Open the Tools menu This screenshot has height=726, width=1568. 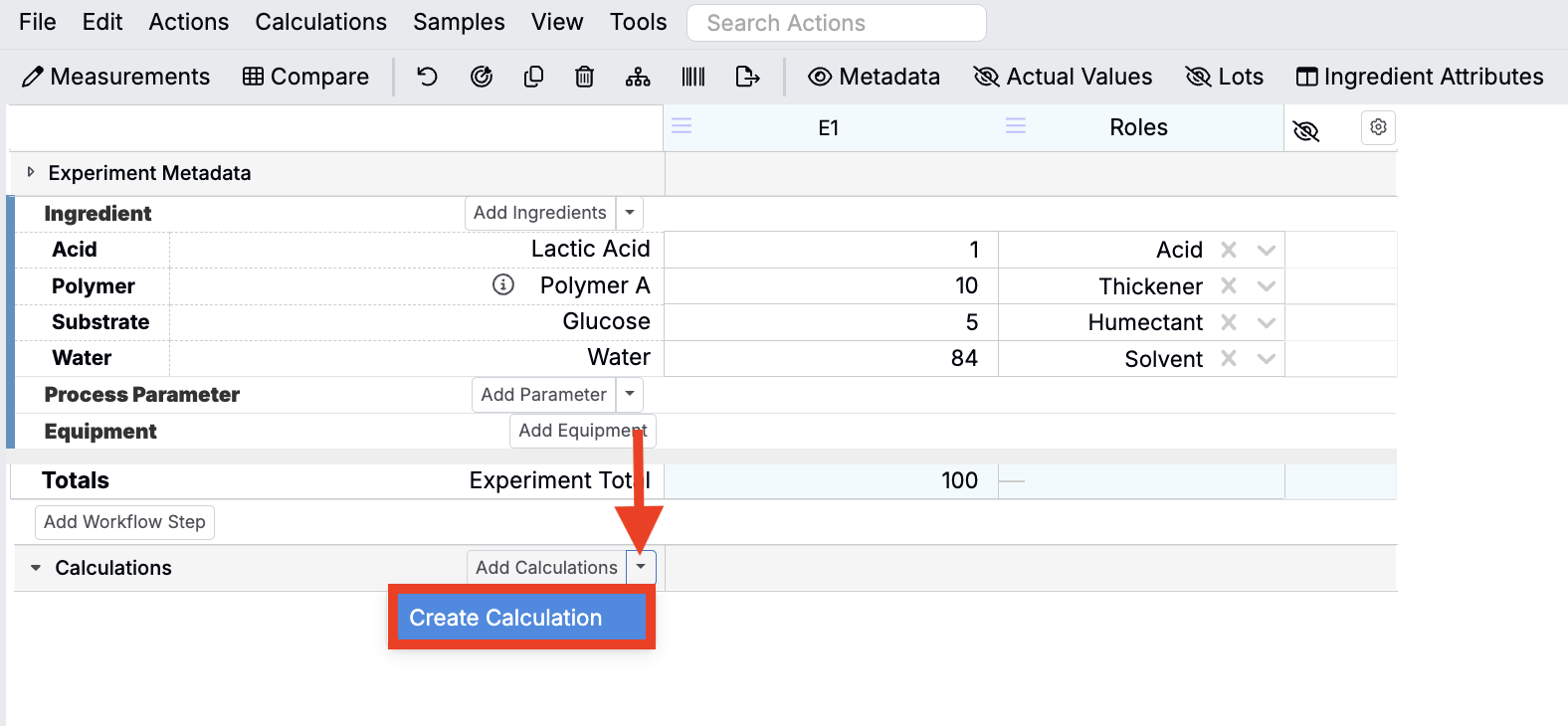pos(639,22)
